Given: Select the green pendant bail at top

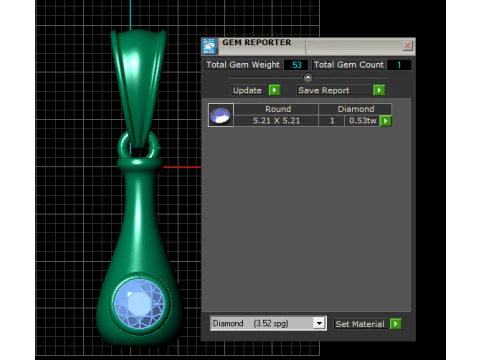Looking at the screenshot, I should (x=139, y=87).
